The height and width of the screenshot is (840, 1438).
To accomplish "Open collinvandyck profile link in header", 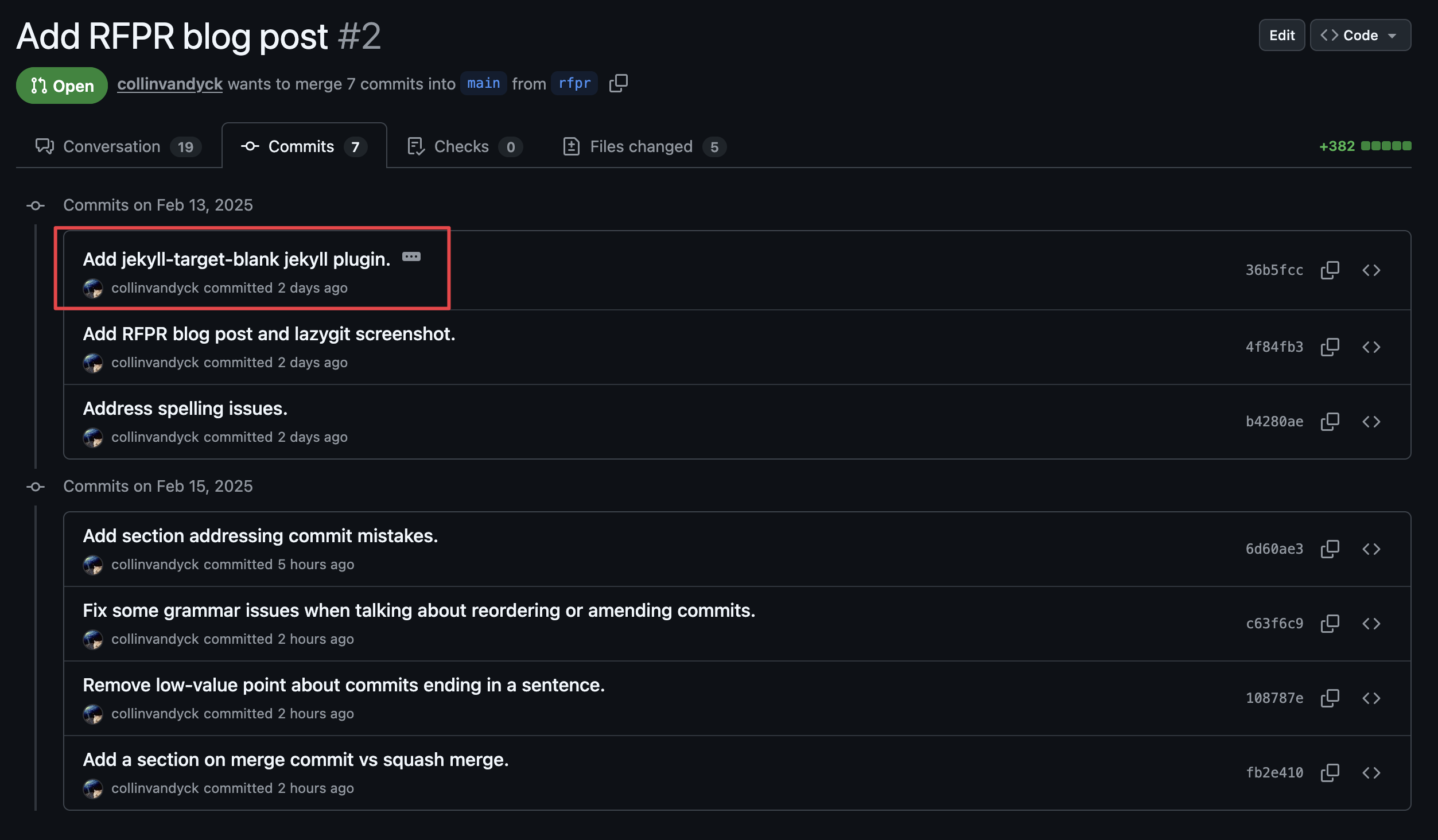I will click(169, 84).
